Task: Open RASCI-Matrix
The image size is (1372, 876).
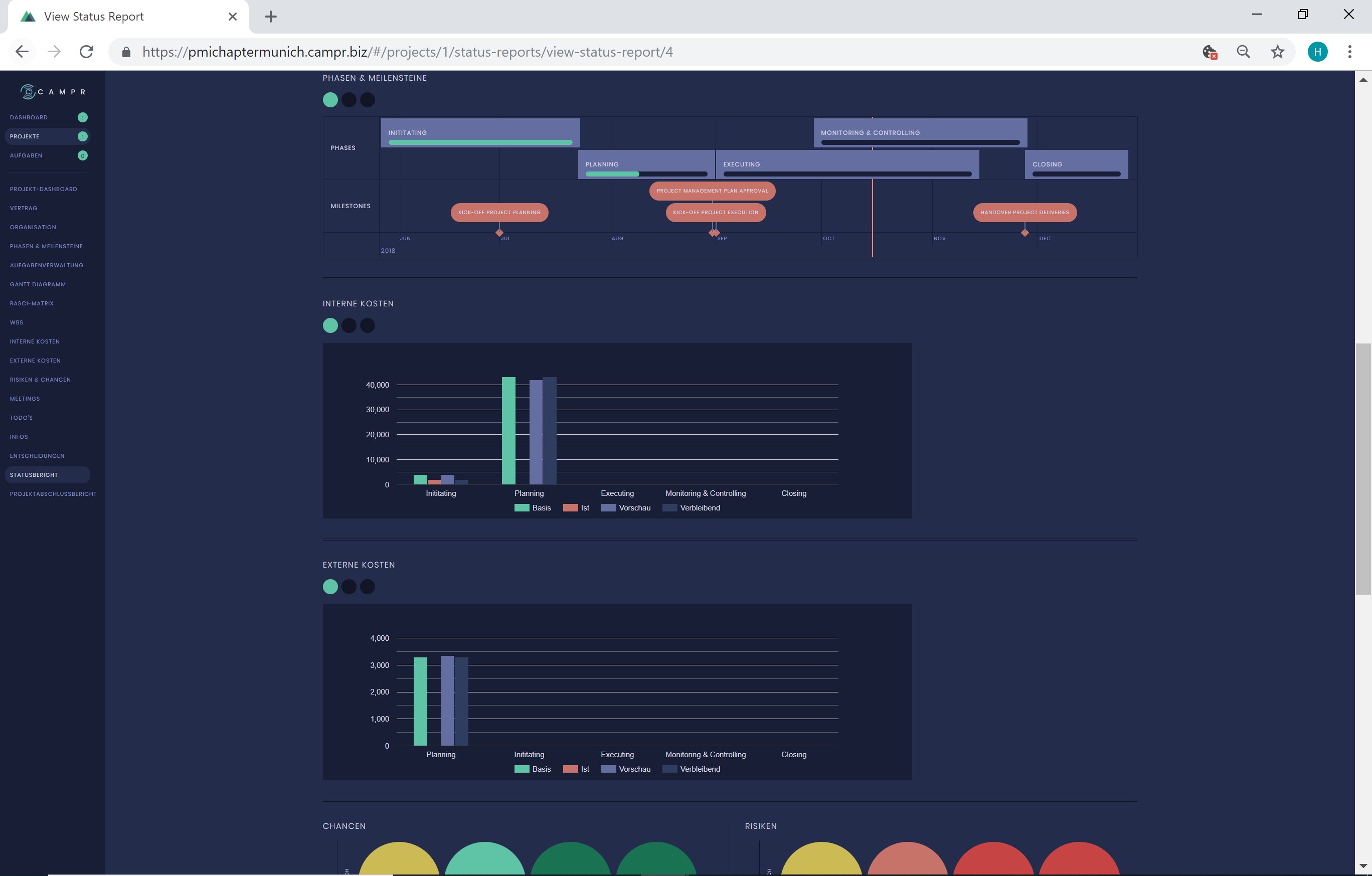Action: click(32, 303)
